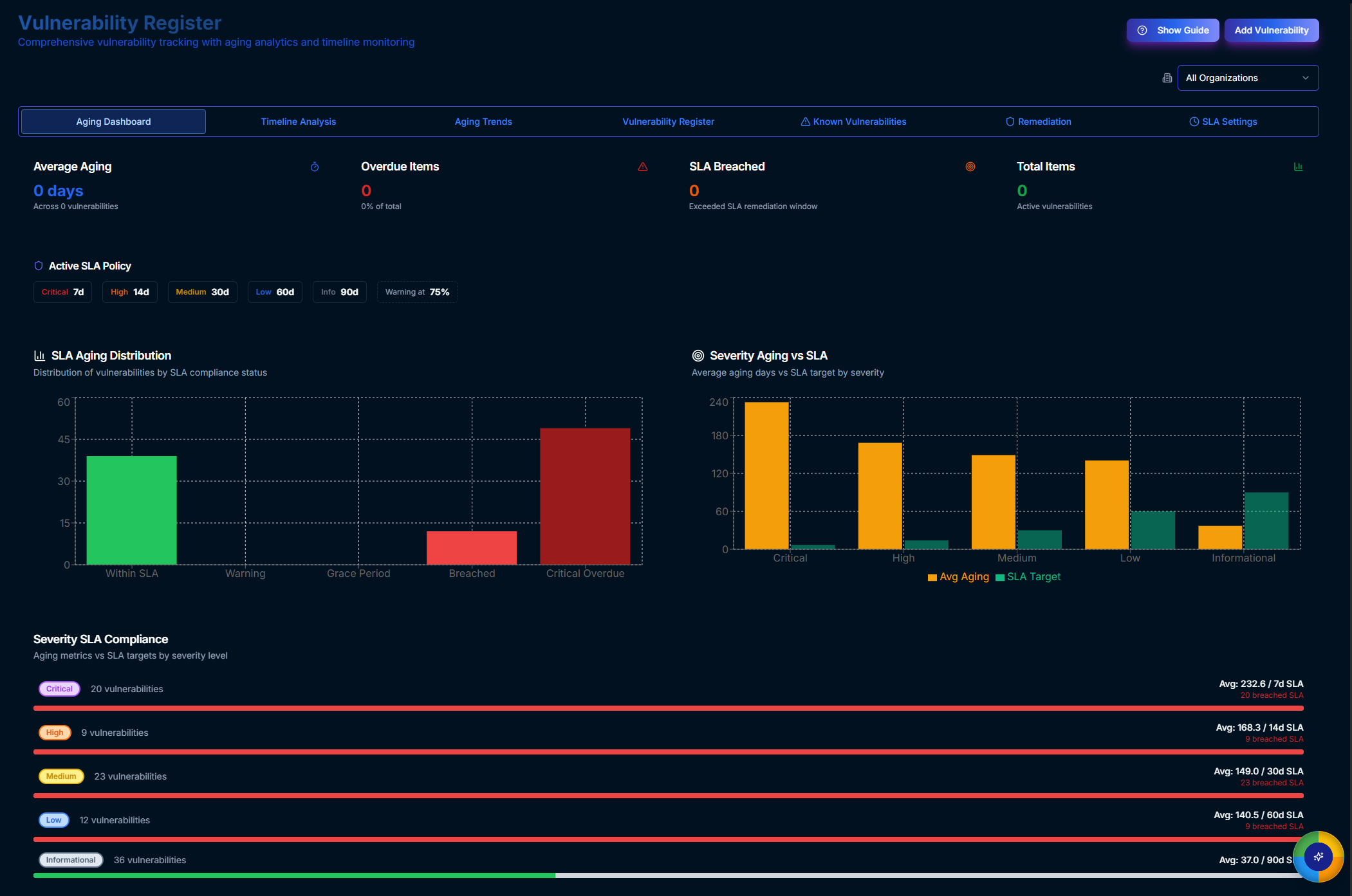Image resolution: width=1352 pixels, height=896 pixels.
Task: Click the High 14d SLA policy chip
Action: click(x=129, y=292)
